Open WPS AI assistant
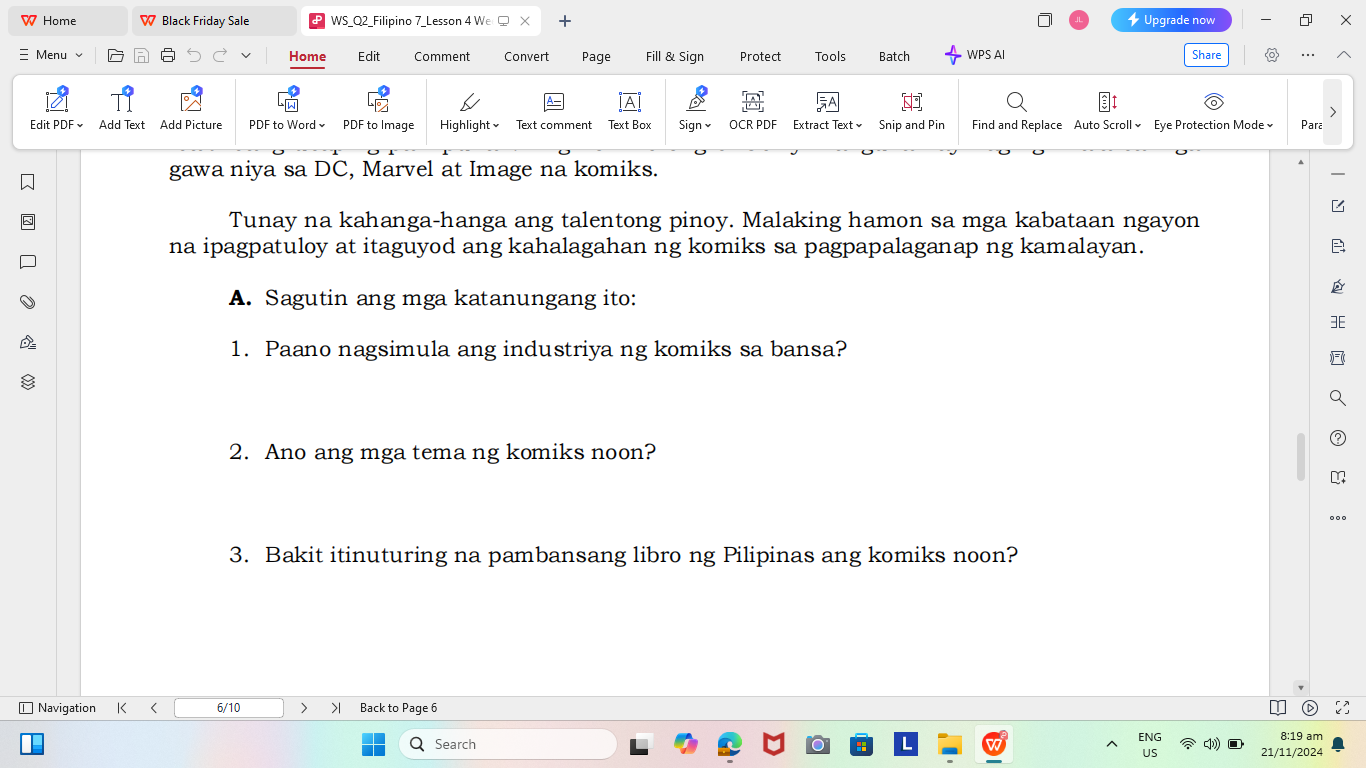Viewport: 1366px width, 768px height. click(x=975, y=55)
